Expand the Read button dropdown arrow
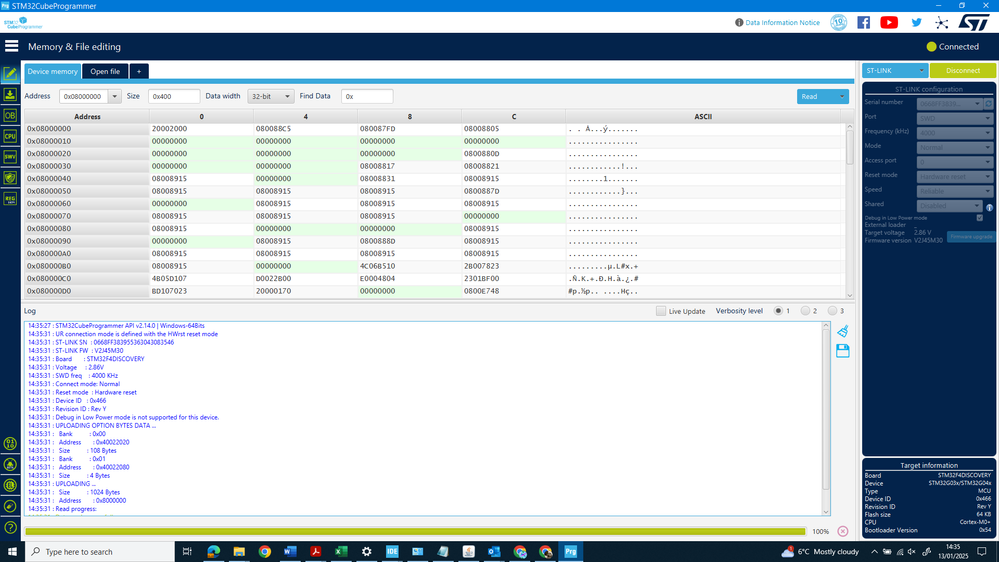 tap(842, 97)
